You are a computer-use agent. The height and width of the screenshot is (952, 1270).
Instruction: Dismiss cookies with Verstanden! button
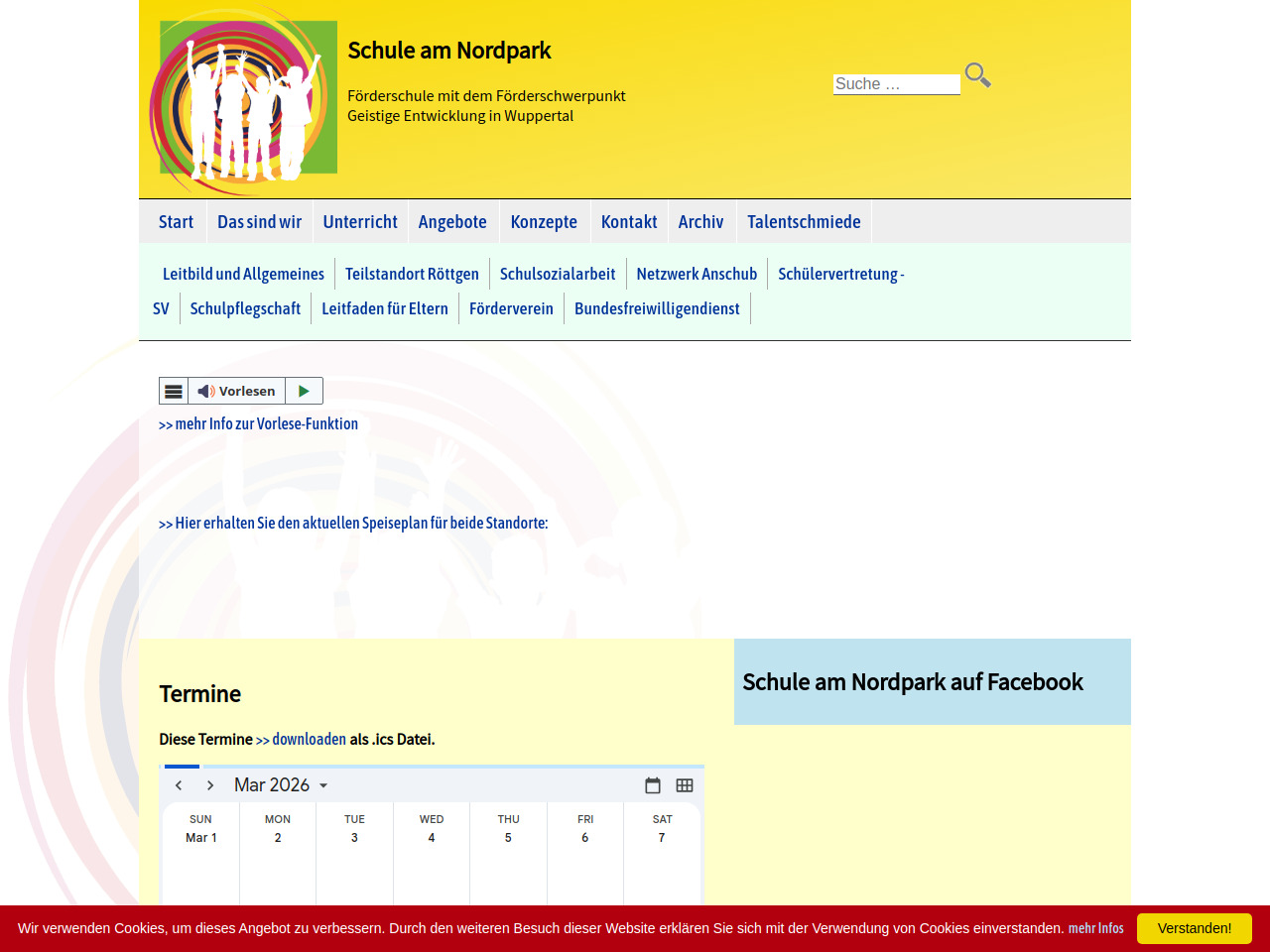[1194, 928]
